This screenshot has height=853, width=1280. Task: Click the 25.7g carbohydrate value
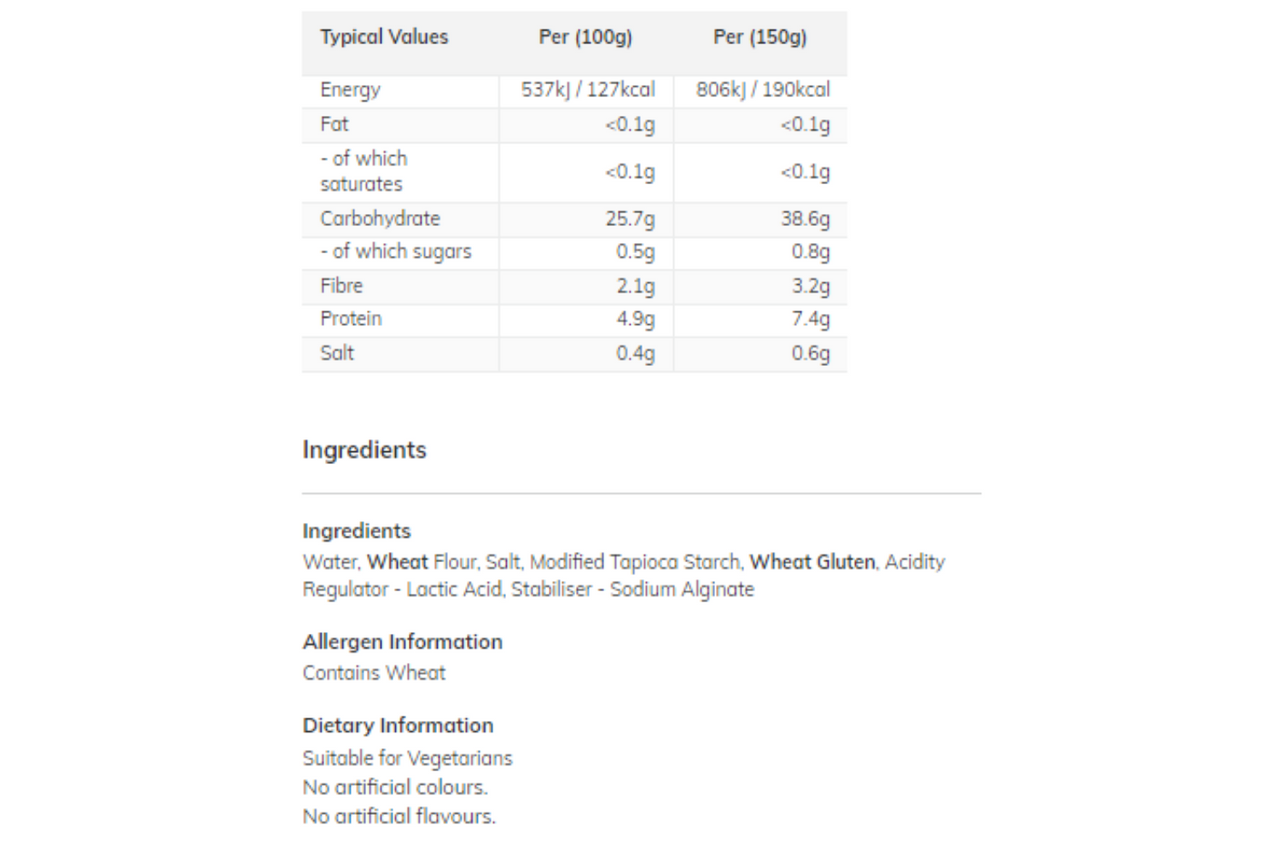pos(631,219)
